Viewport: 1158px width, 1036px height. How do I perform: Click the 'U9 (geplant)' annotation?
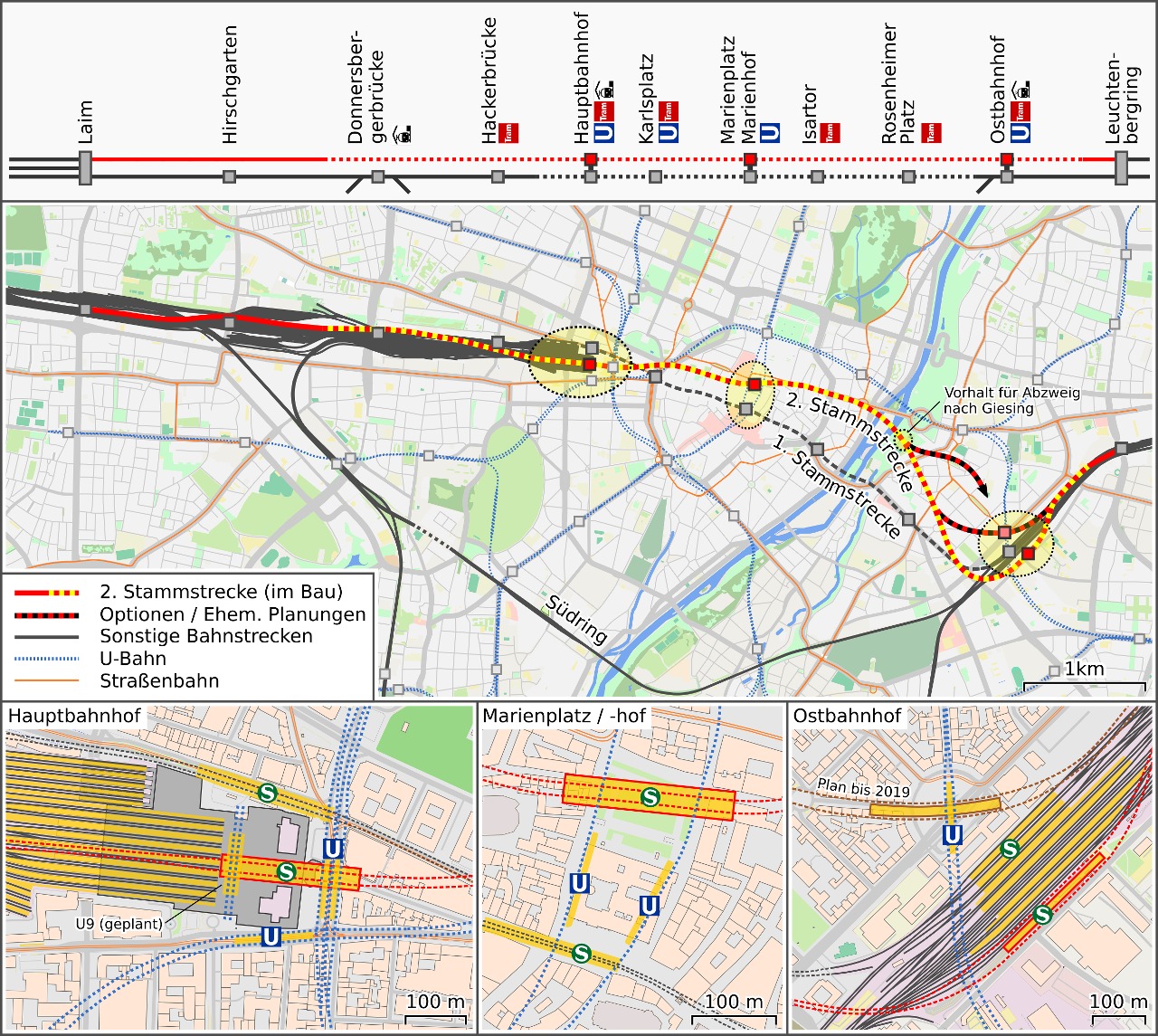click(119, 924)
